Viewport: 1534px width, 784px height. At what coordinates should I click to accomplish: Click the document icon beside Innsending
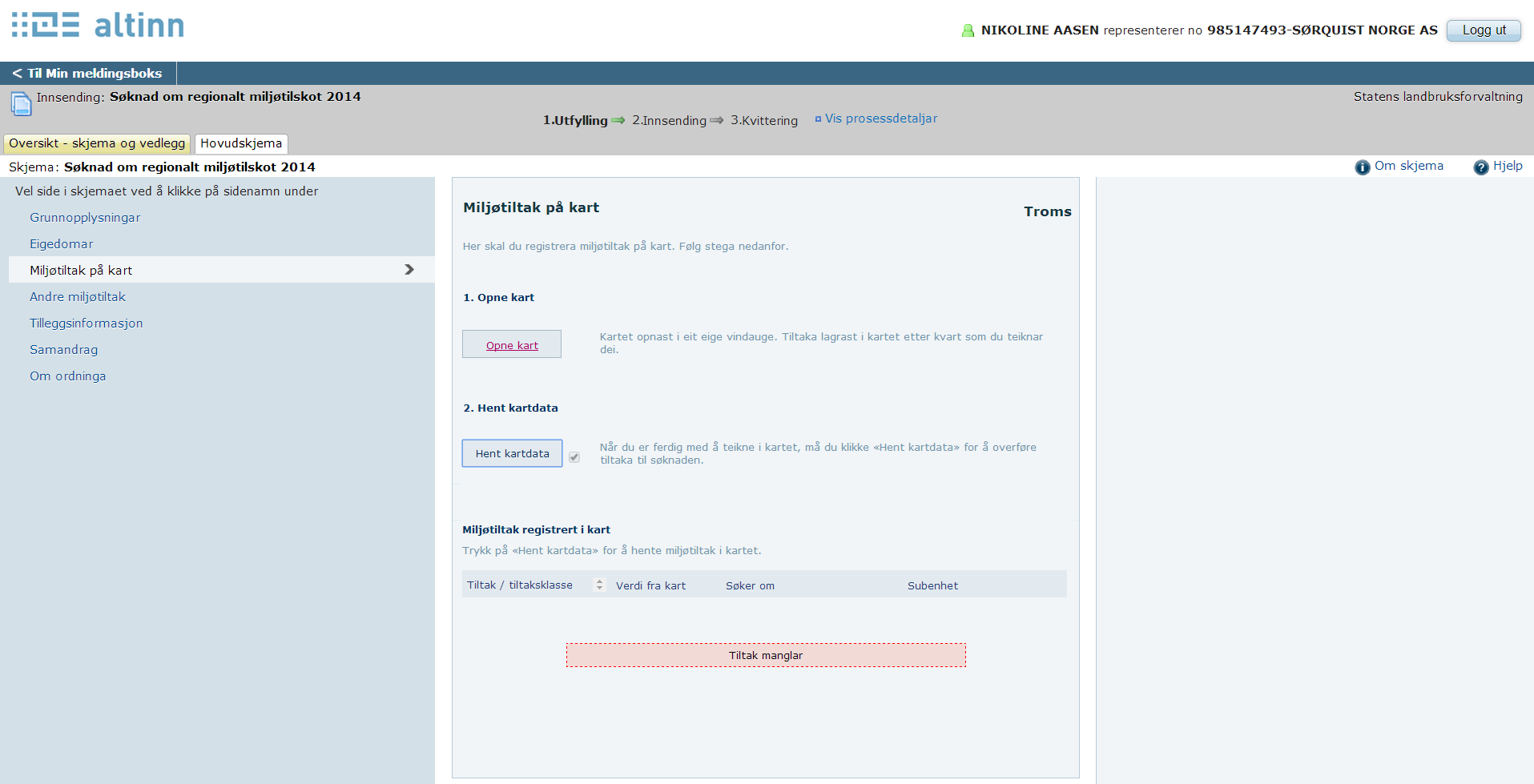coord(21,103)
